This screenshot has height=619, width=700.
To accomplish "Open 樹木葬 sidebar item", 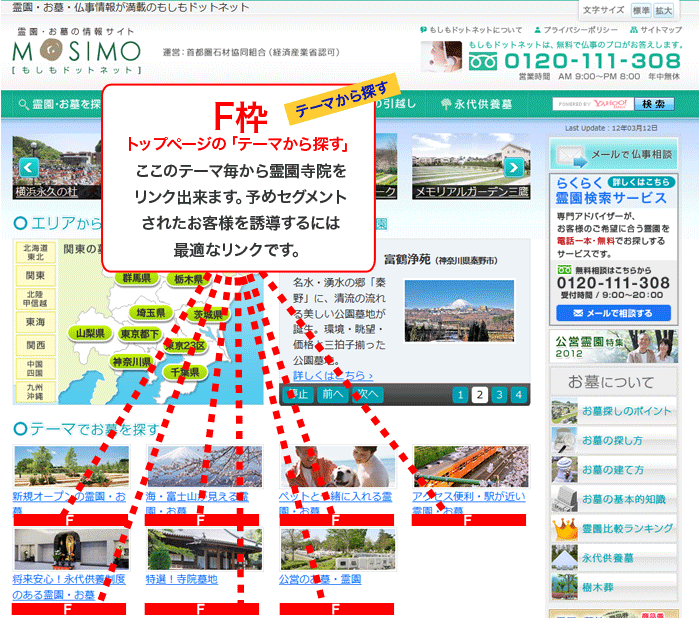I will 613,587.
